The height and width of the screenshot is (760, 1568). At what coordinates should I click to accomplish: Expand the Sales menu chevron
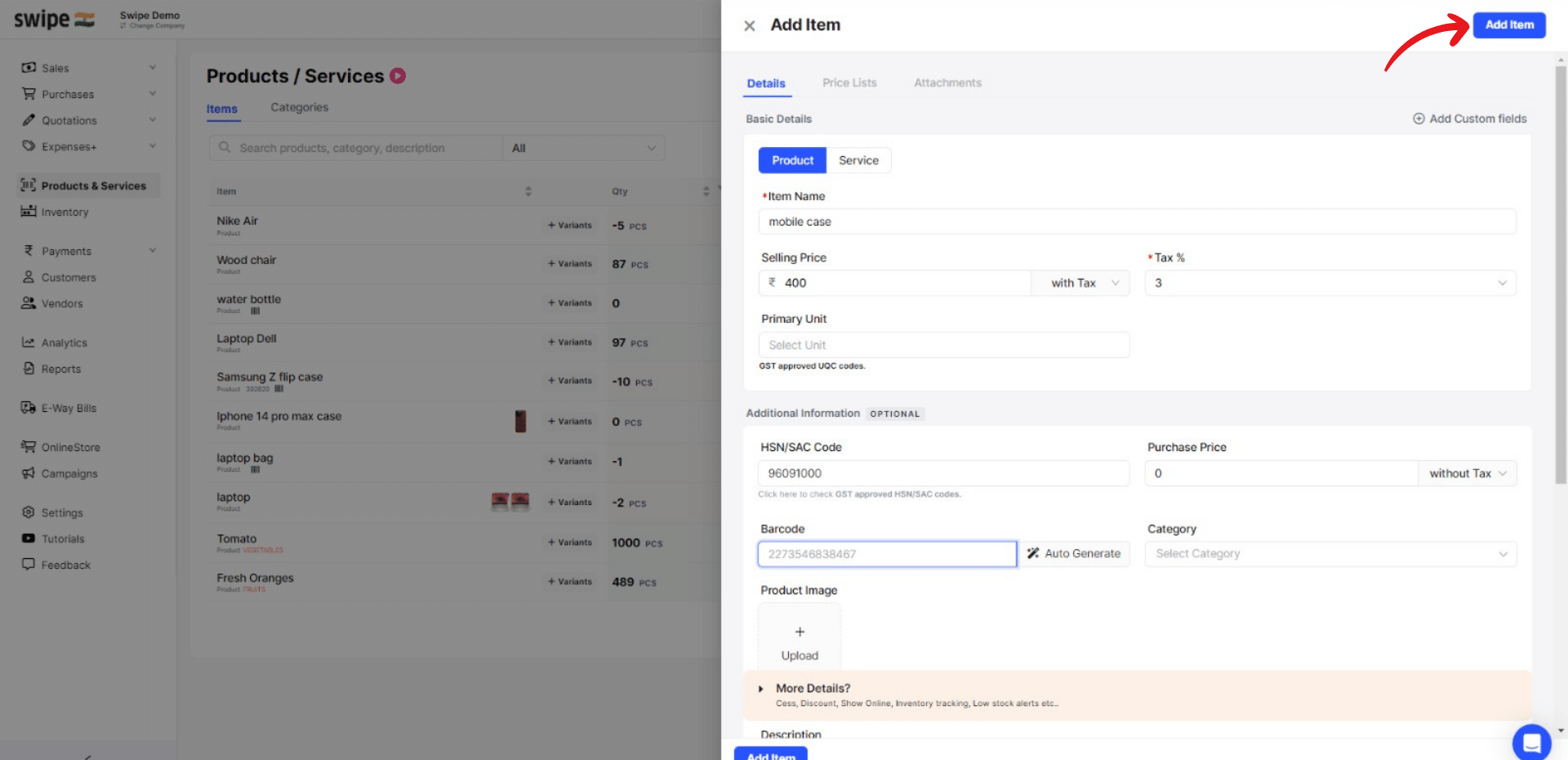point(152,68)
